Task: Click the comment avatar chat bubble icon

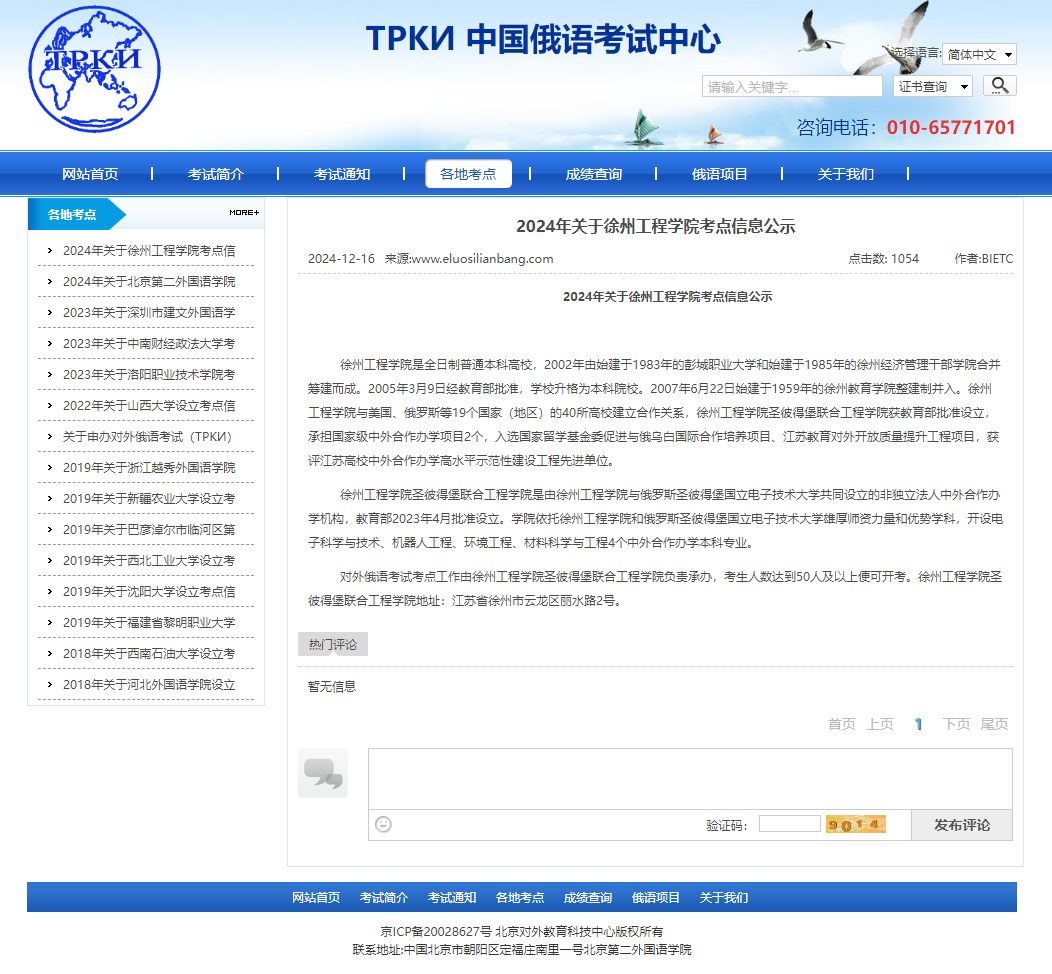Action: pos(322,773)
